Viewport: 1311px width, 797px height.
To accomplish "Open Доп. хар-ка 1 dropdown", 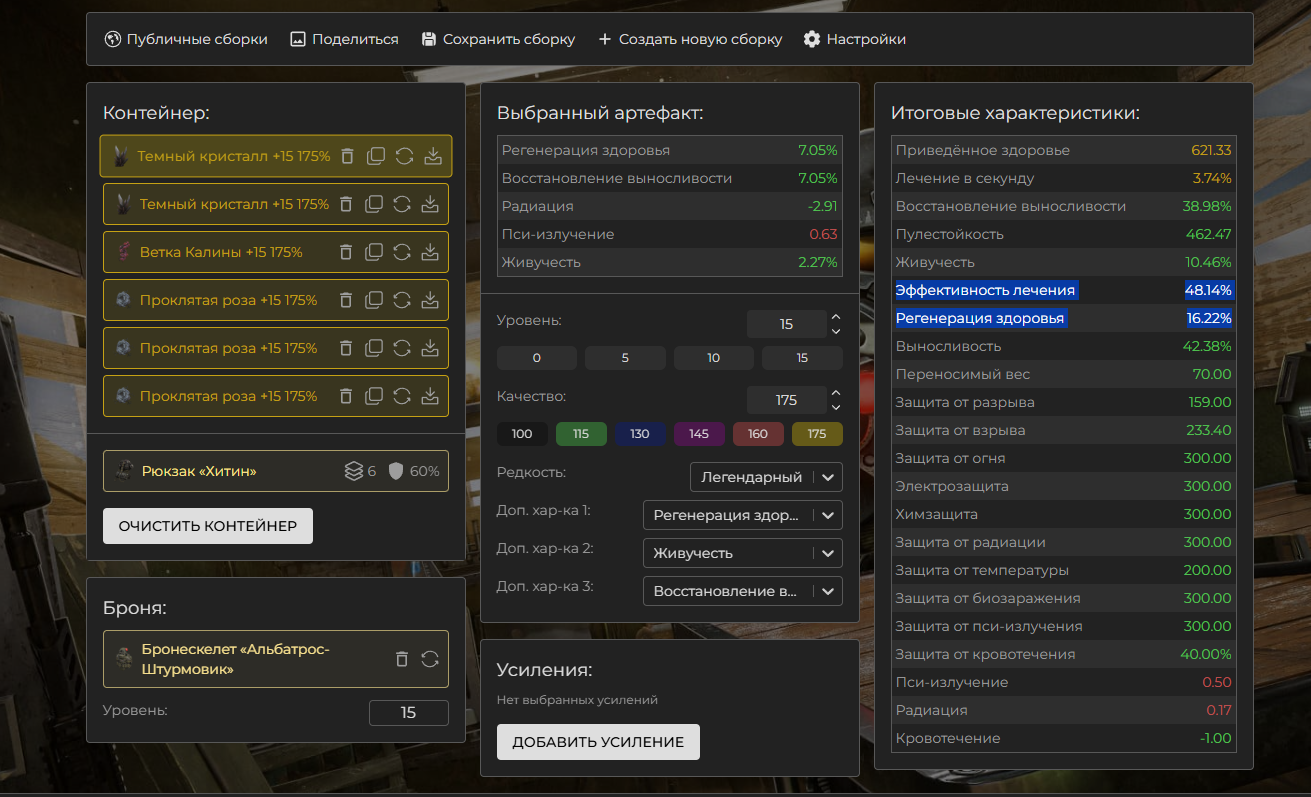I will point(743,515).
